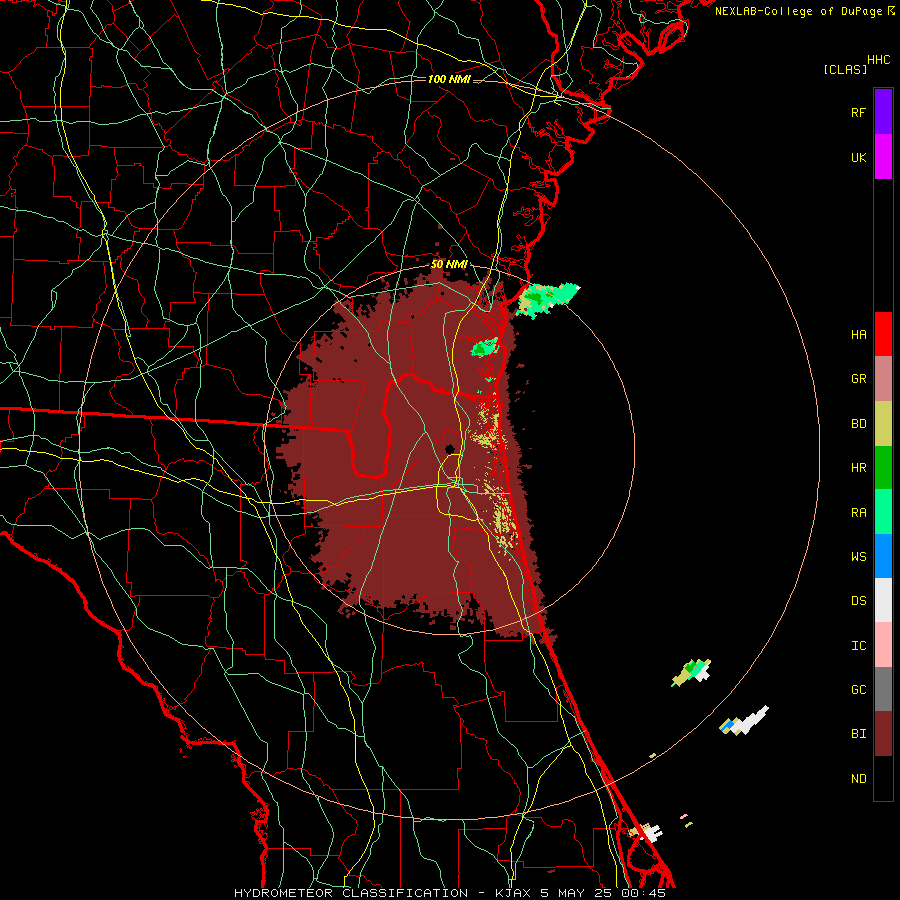The height and width of the screenshot is (900, 900).
Task: Click the small green rain cell inside the clutter
Action: pyautogui.click(x=485, y=347)
